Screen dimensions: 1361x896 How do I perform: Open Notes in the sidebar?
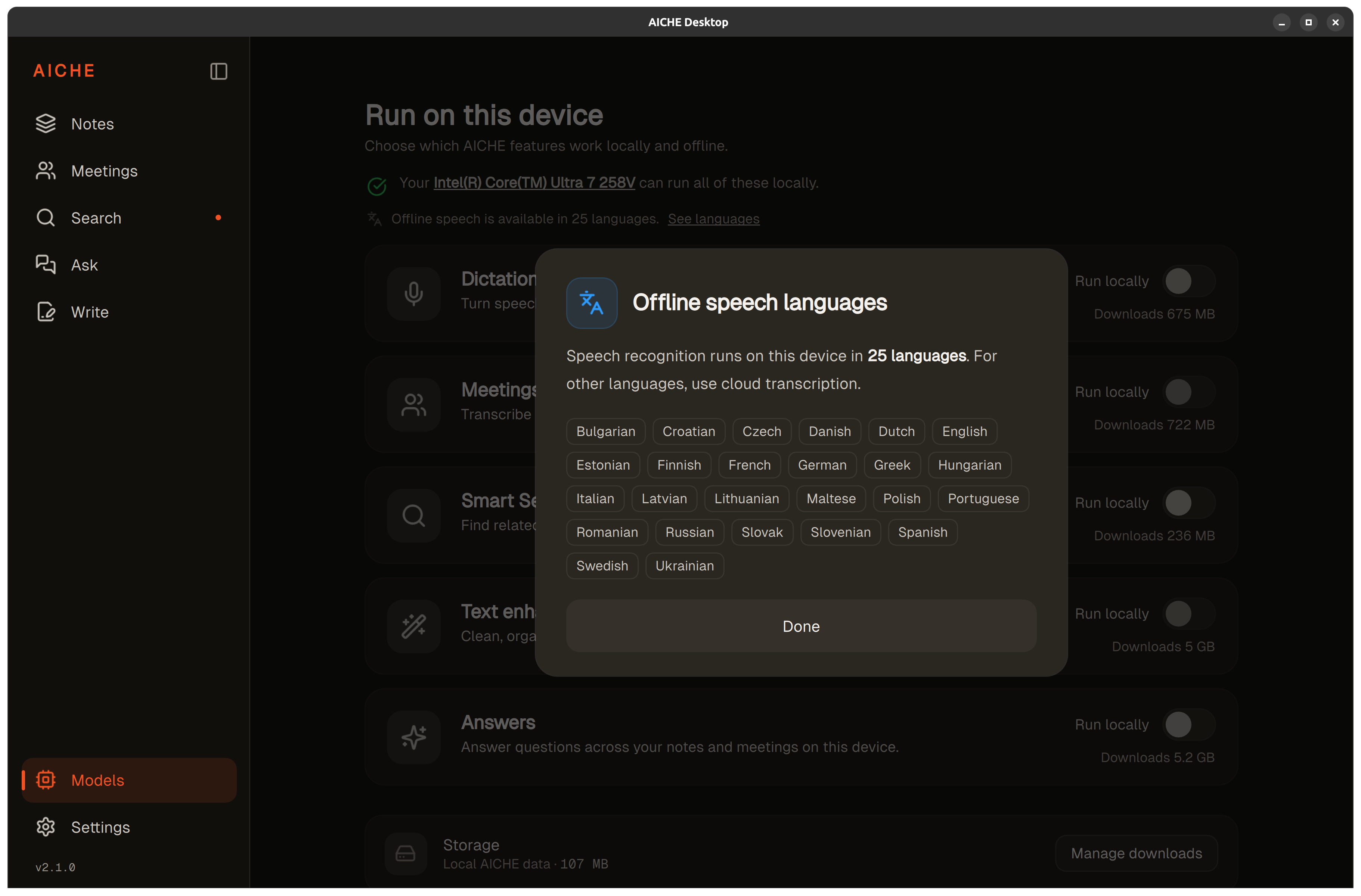click(x=129, y=124)
